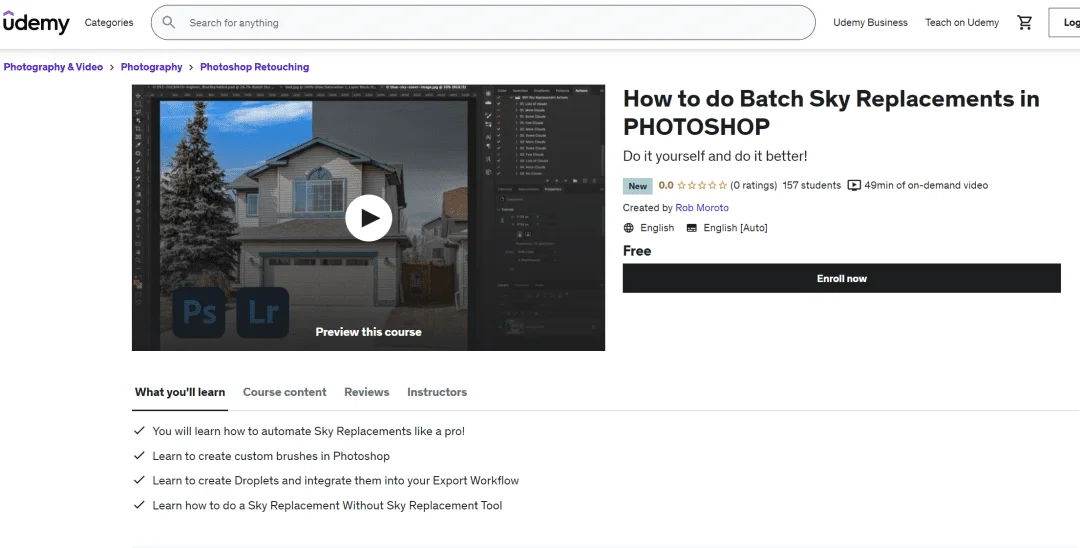Open instructor Rob Moroto's profile
1080x548 pixels.
tap(702, 207)
